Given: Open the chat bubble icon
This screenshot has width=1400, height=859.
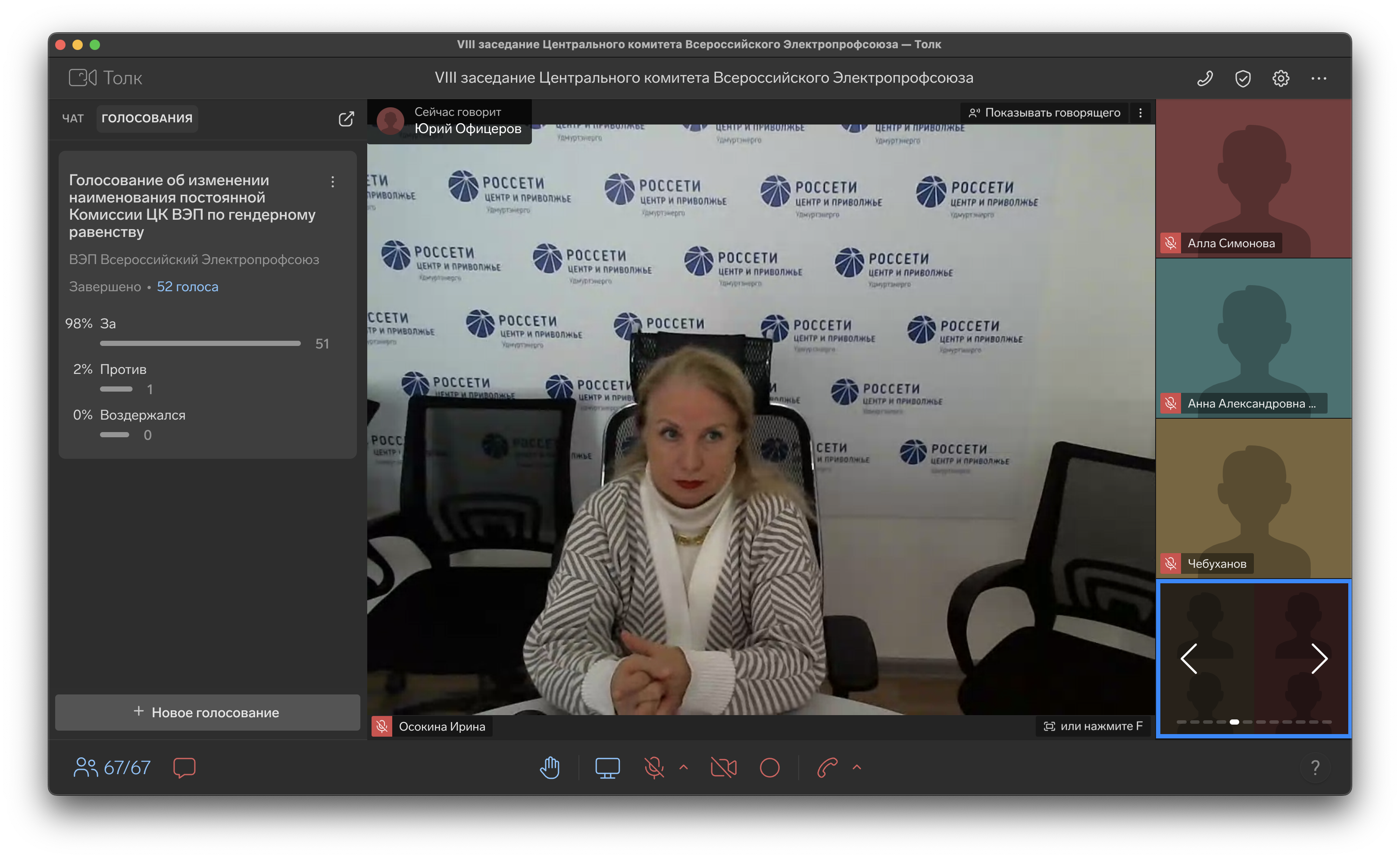Looking at the screenshot, I should point(184,768).
